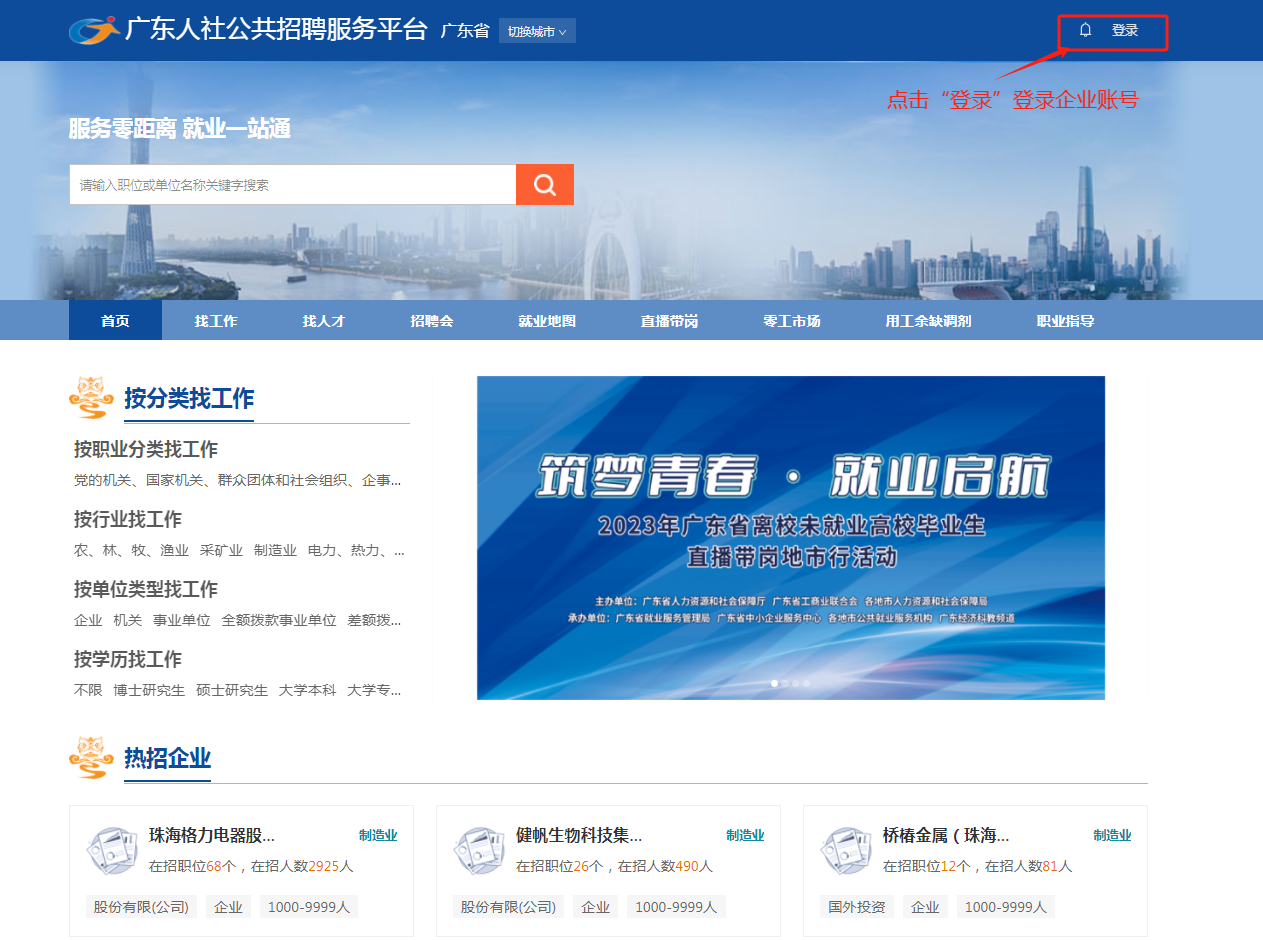The width and height of the screenshot is (1263, 940).
Task: Go to the 零工市场 tab
Action: (791, 321)
